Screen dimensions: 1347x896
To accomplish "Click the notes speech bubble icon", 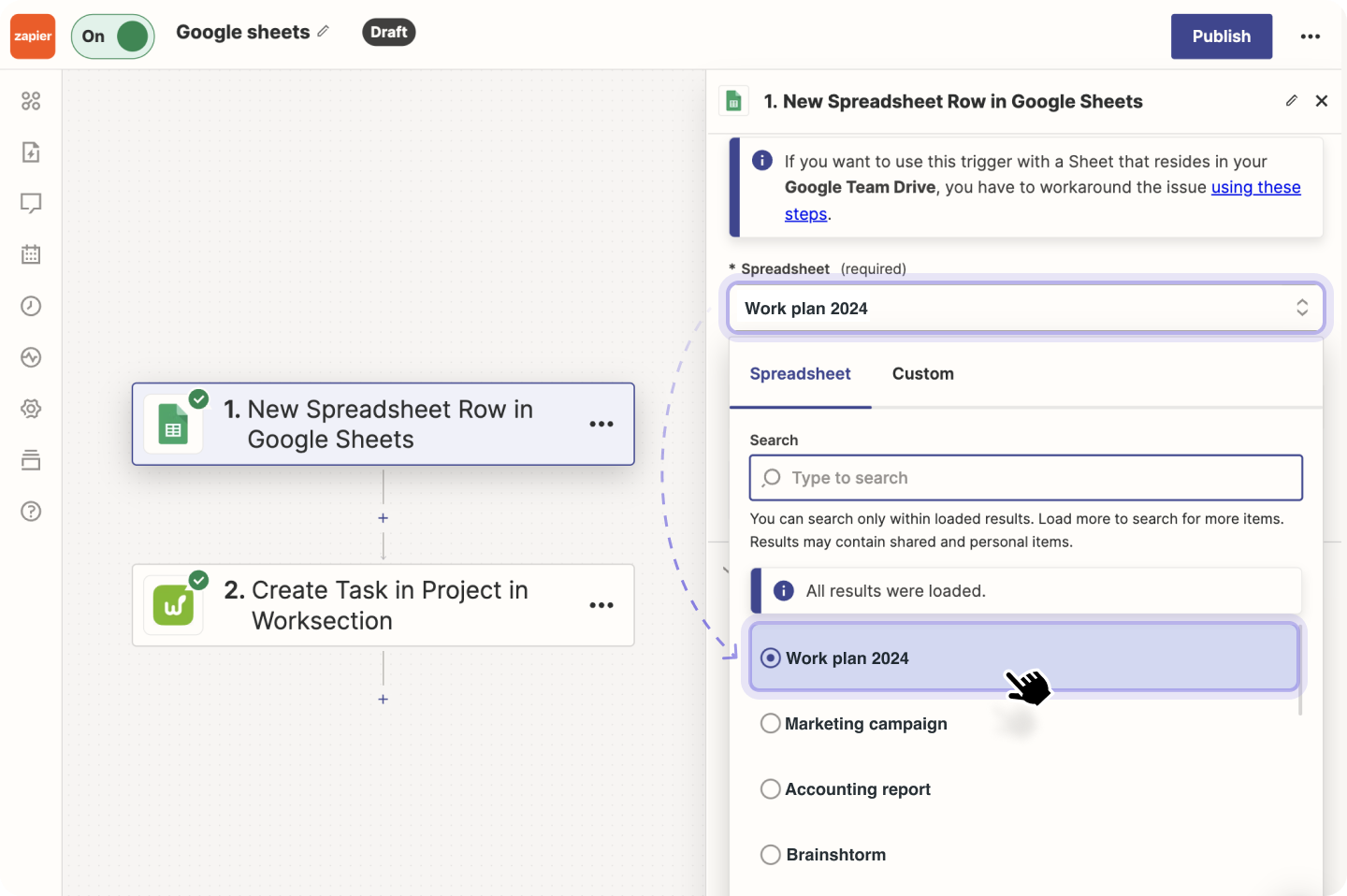I will click(x=31, y=203).
